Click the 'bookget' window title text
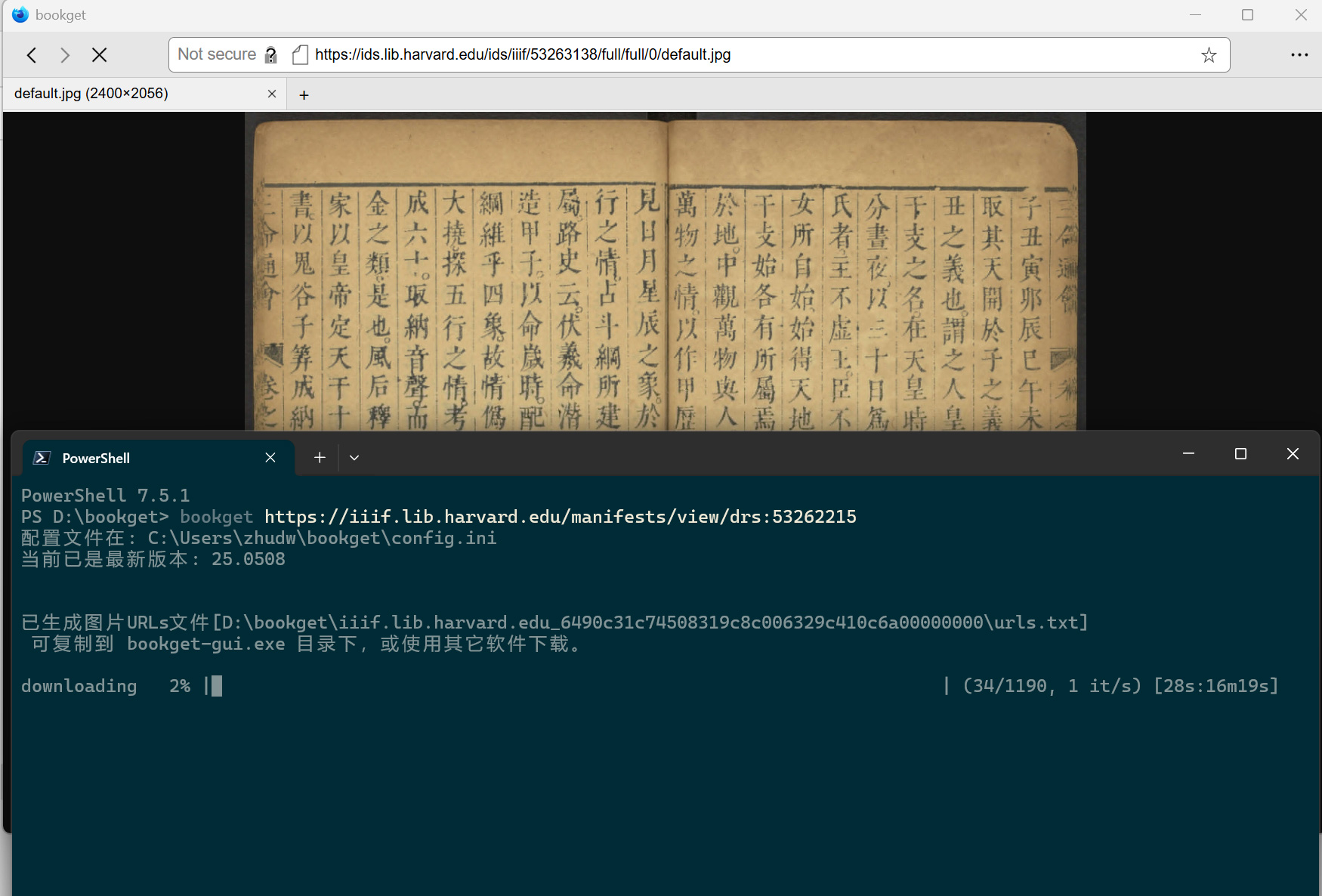 coord(60,15)
